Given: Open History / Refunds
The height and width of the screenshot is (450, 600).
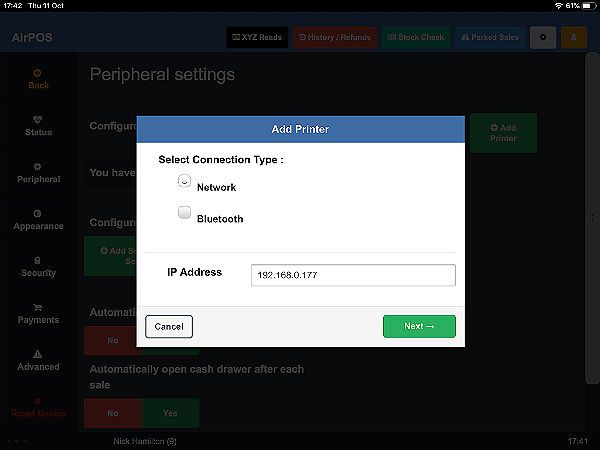Looking at the screenshot, I should click(335, 38).
